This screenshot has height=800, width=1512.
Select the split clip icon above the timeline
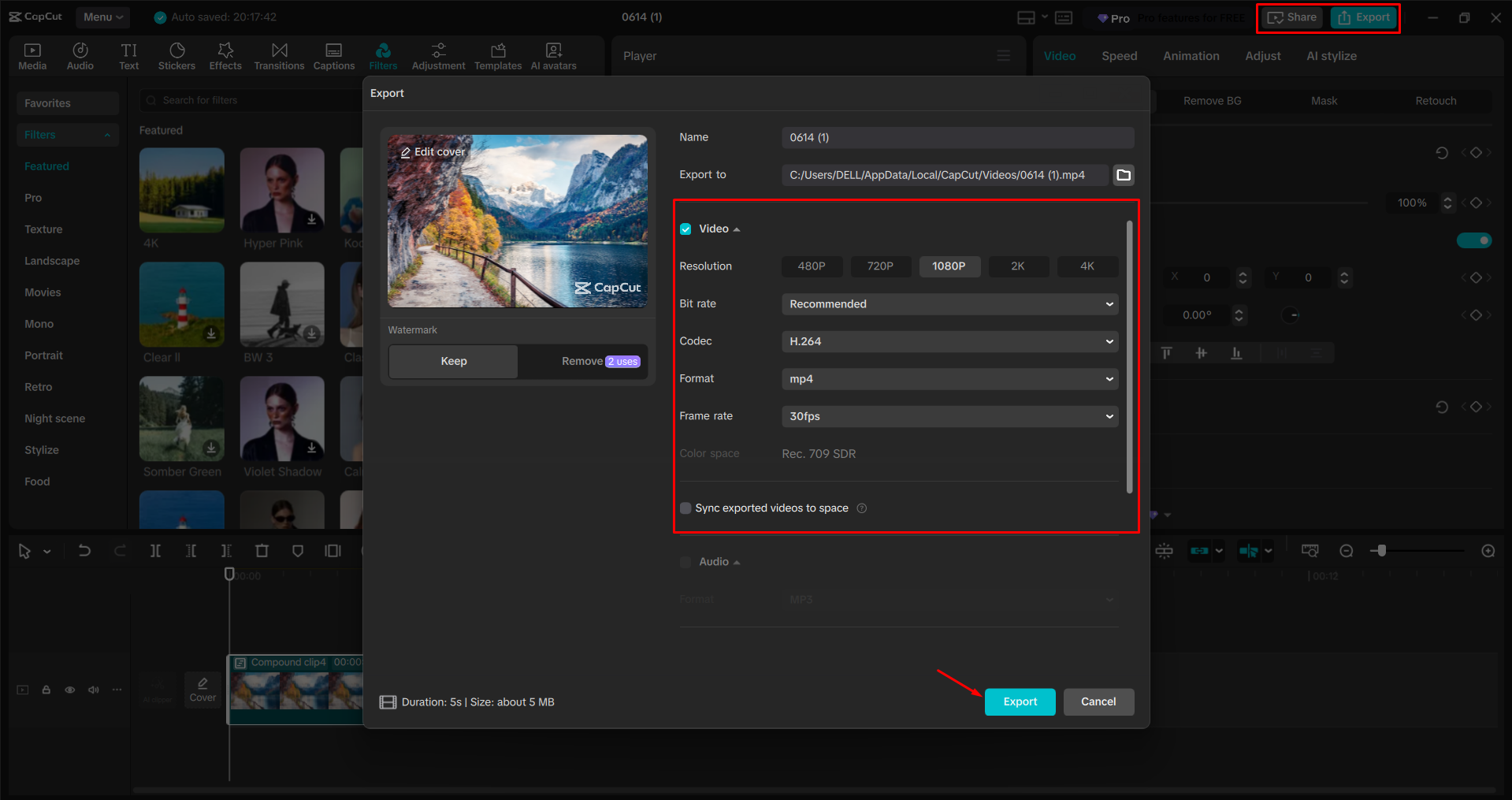point(155,550)
